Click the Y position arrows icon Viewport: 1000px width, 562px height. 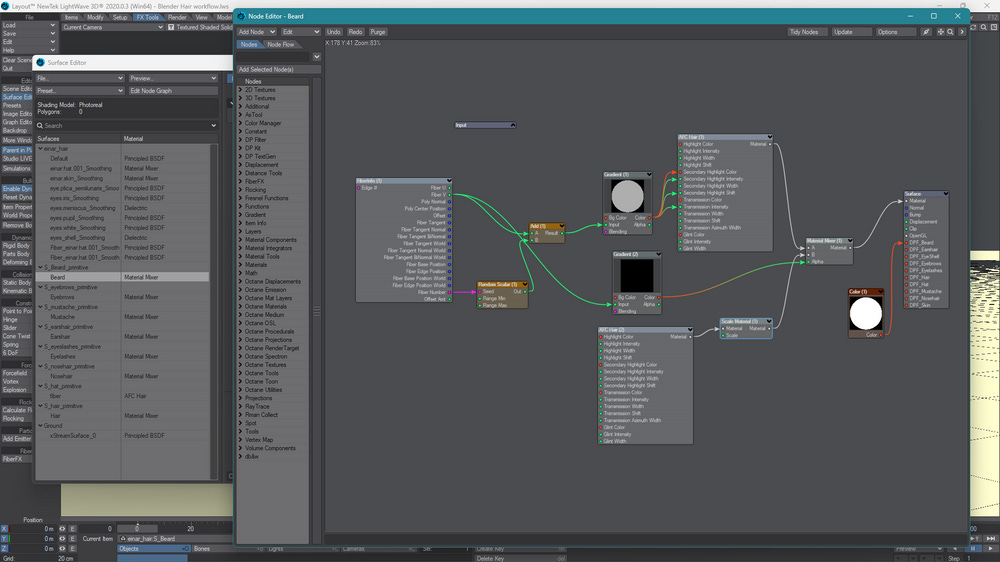(62, 538)
